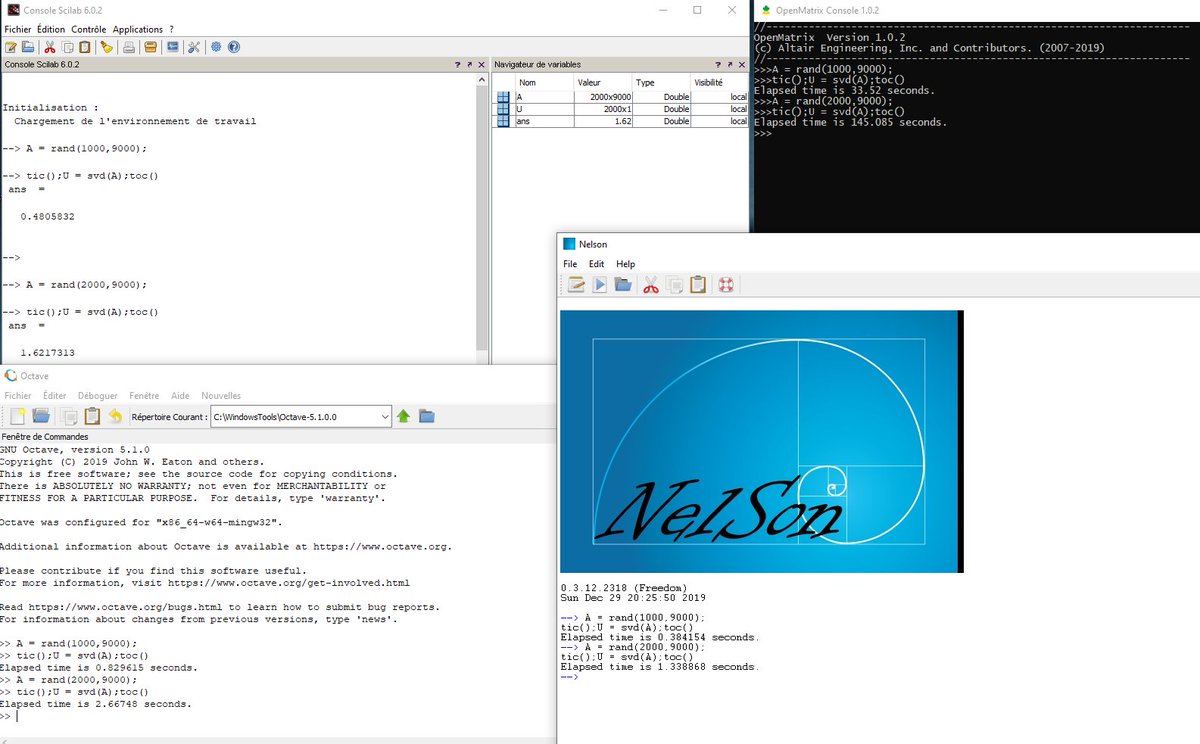
Task: Open the '?' help menu in Scilab menubar
Action: [x=171, y=29]
